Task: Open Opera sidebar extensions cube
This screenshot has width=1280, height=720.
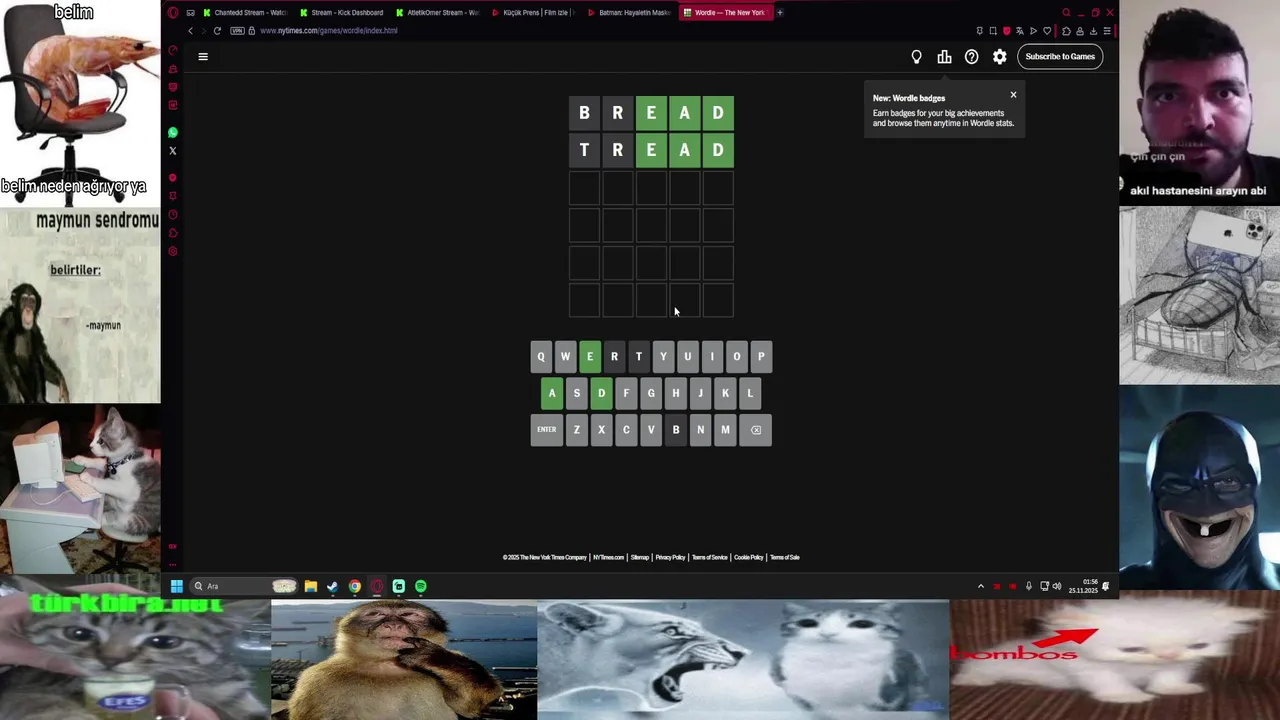Action: coord(173,233)
